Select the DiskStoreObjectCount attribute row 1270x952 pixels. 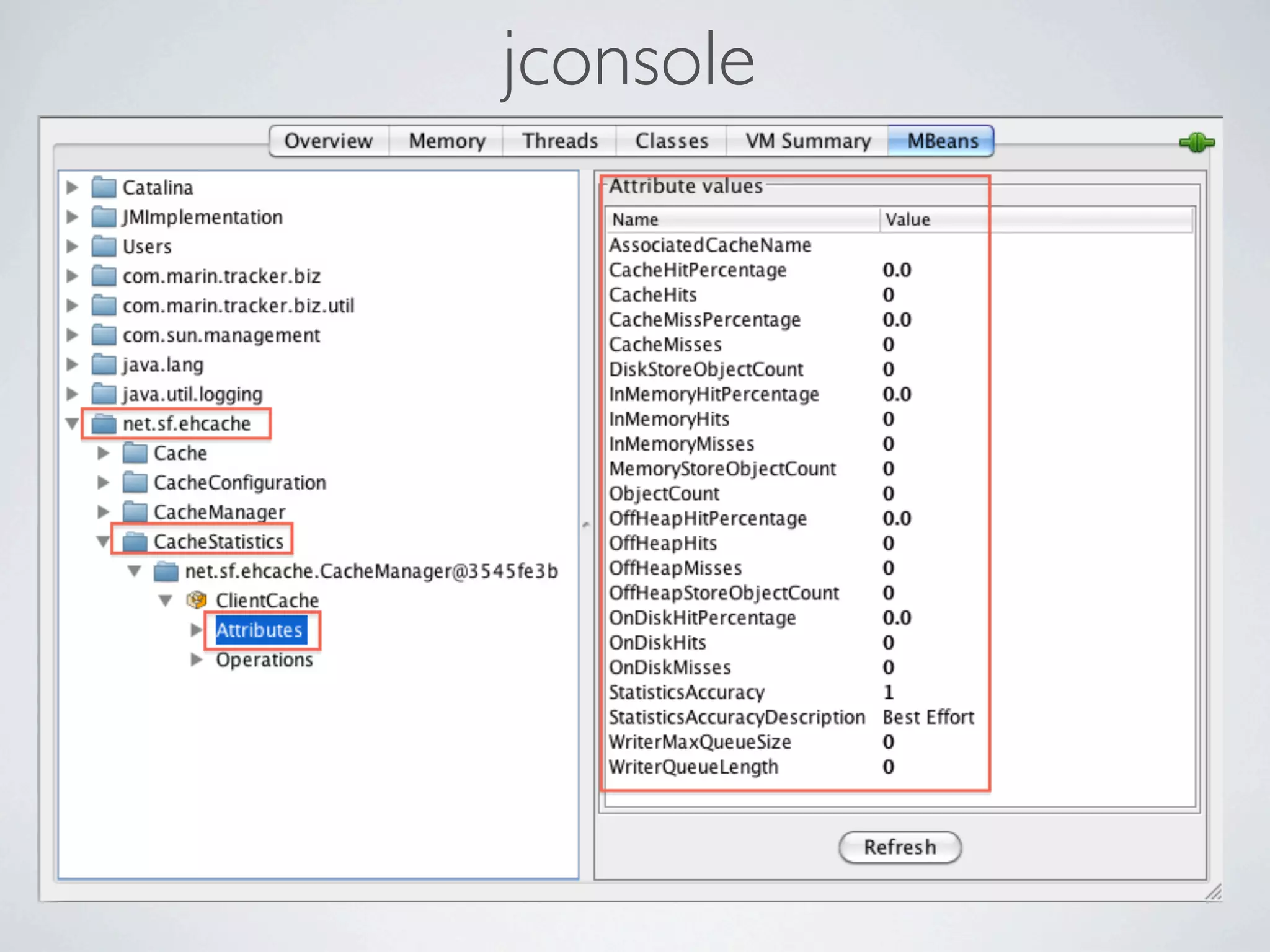click(x=900, y=369)
